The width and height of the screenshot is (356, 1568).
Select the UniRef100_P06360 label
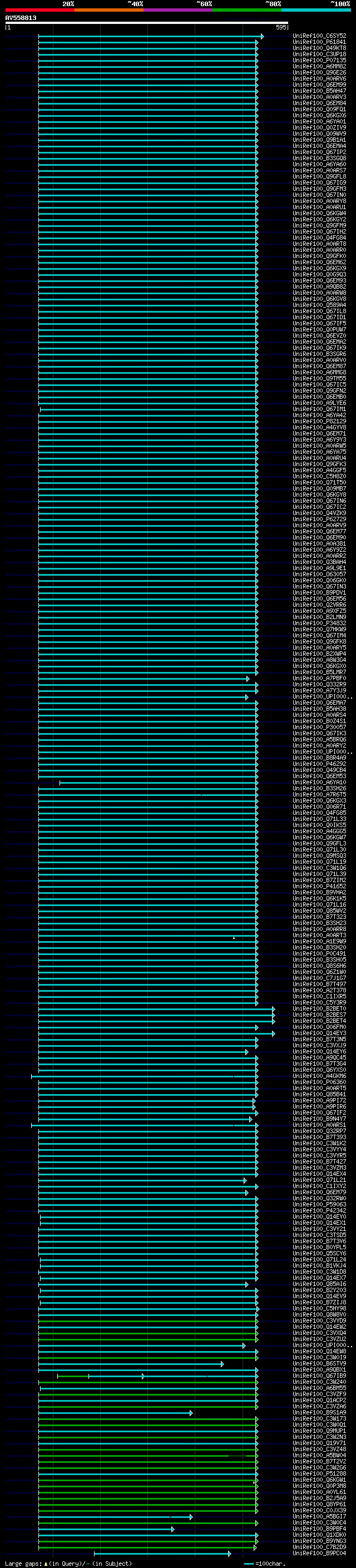pyautogui.click(x=319, y=1082)
